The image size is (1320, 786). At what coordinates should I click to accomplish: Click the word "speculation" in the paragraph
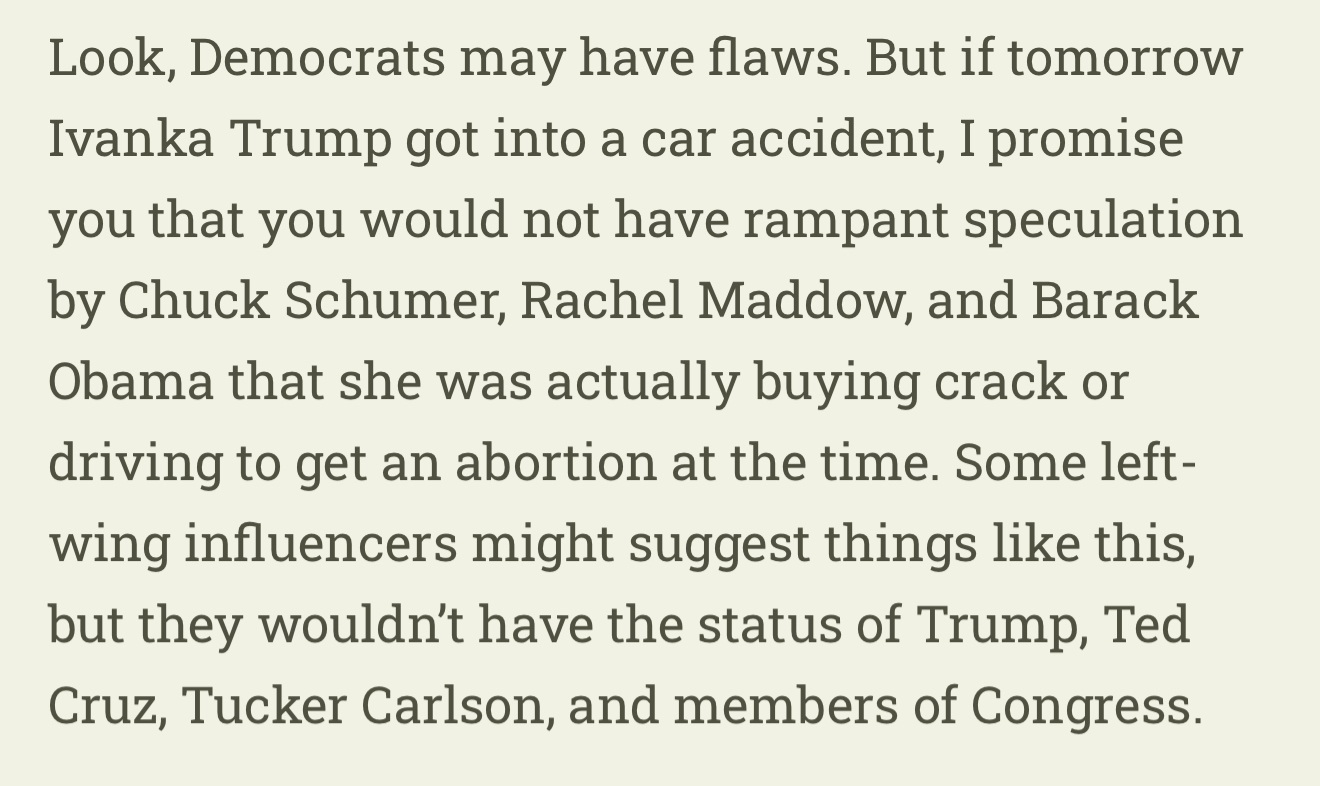tap(1103, 219)
